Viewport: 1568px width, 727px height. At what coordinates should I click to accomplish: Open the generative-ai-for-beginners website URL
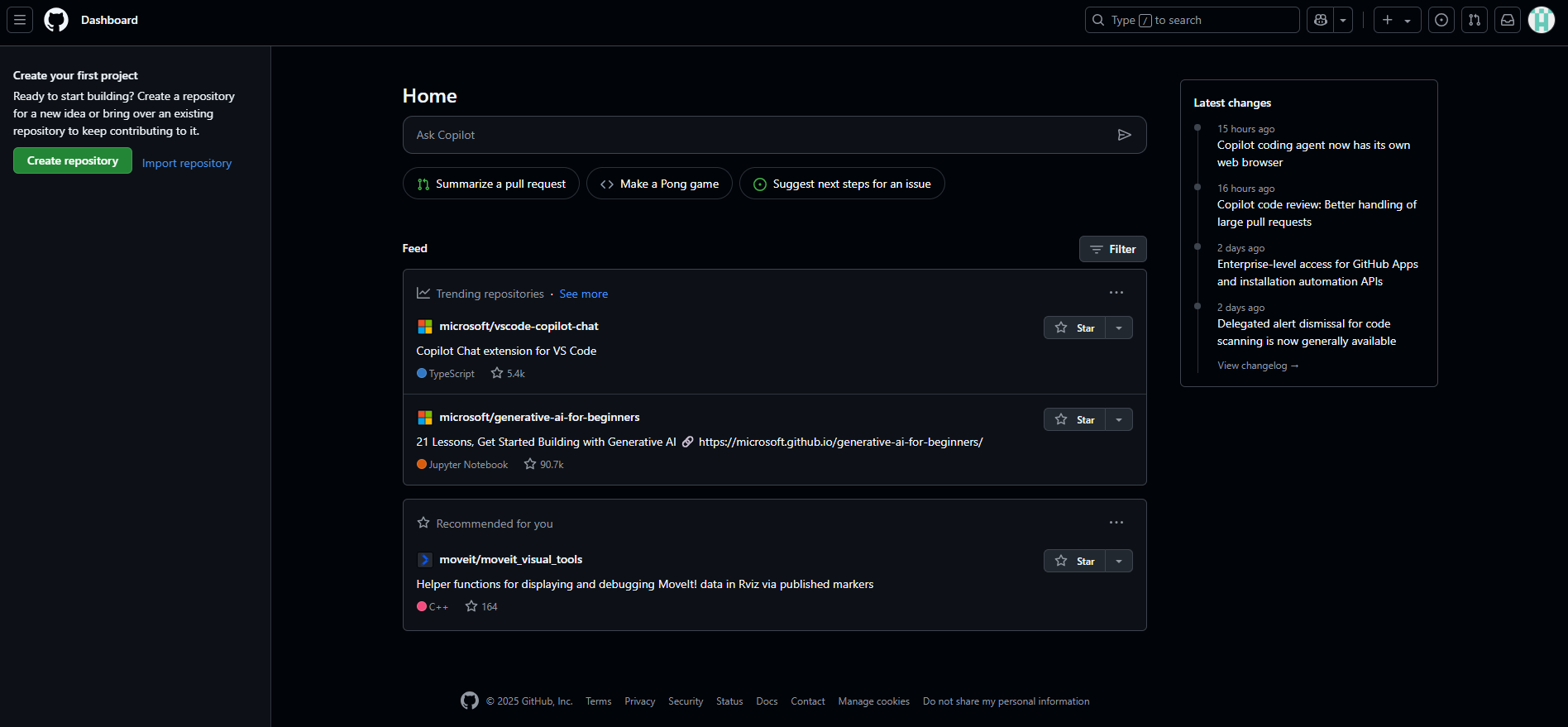(x=840, y=442)
